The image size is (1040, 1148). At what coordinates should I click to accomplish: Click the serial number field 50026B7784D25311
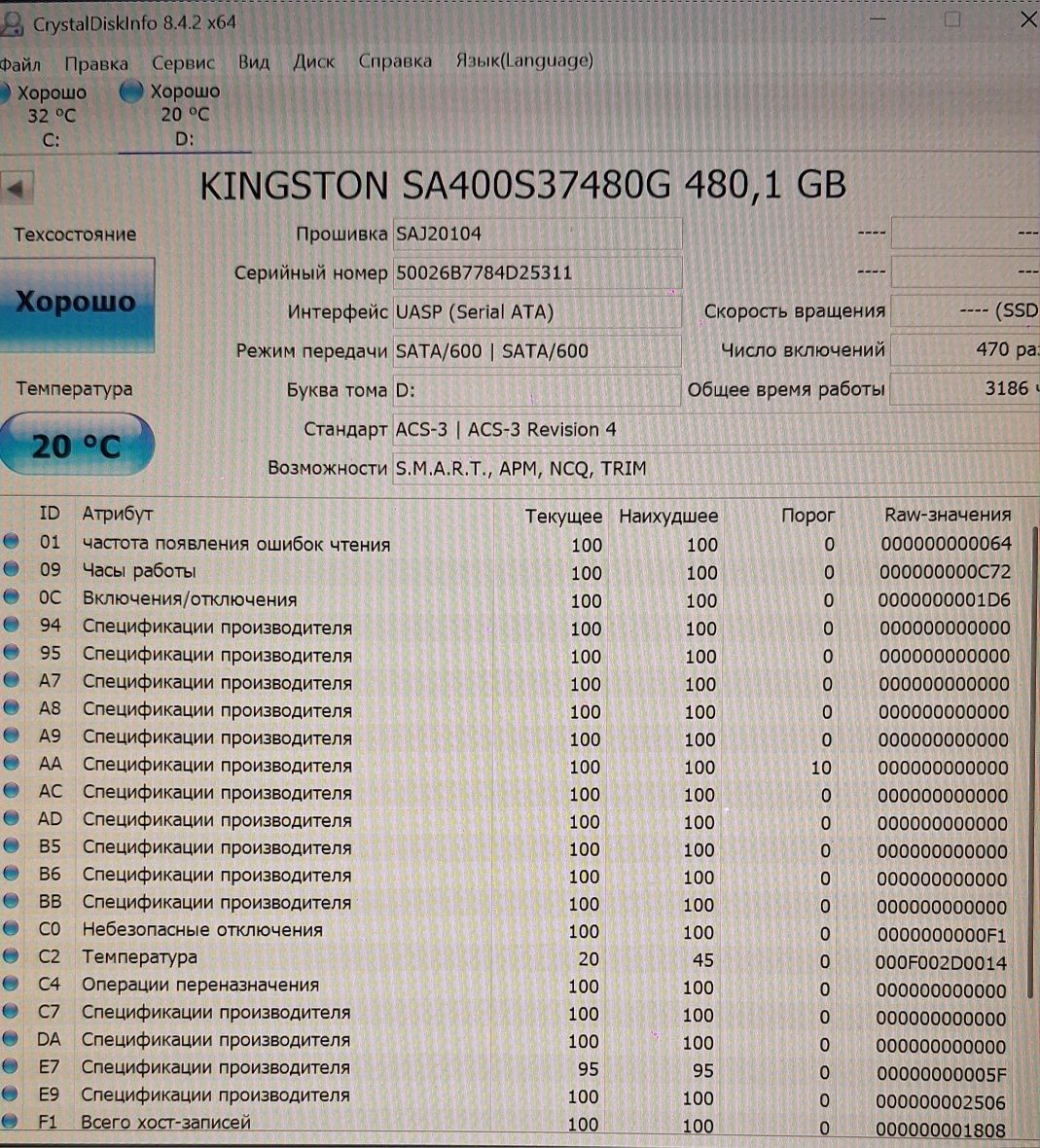coord(537,273)
